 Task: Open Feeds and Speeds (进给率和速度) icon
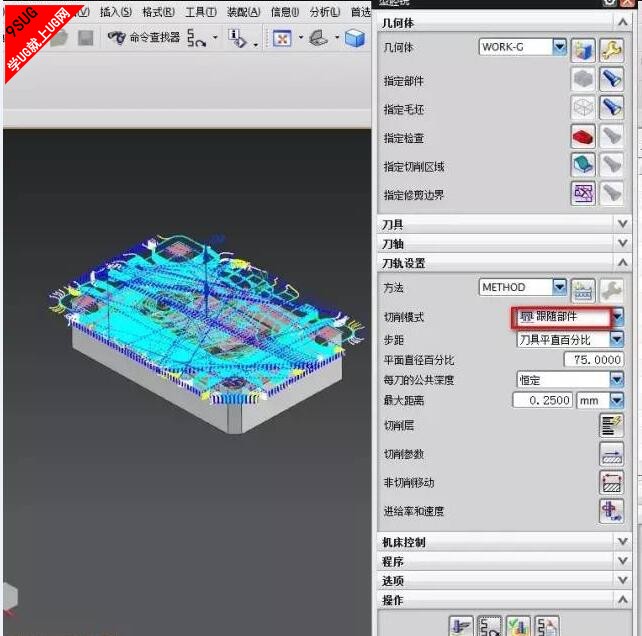(612, 511)
